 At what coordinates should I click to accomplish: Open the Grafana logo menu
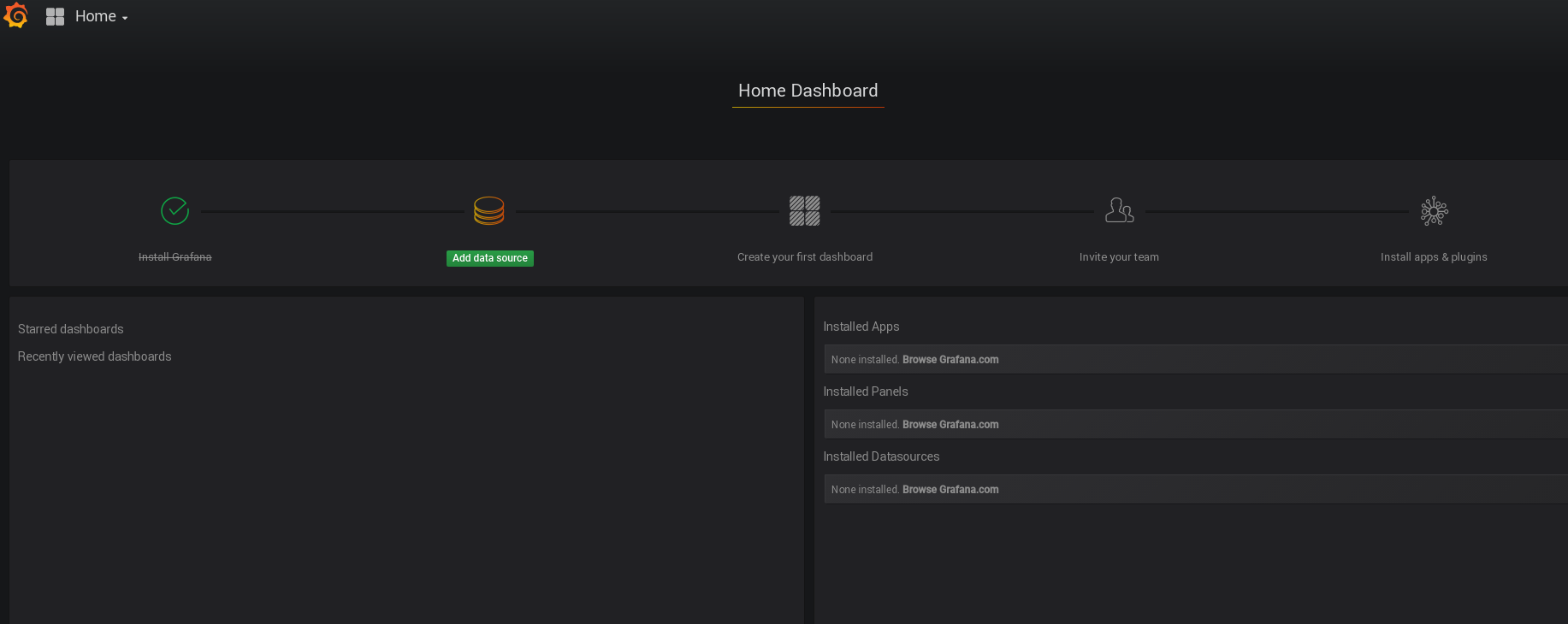pyautogui.click(x=16, y=15)
